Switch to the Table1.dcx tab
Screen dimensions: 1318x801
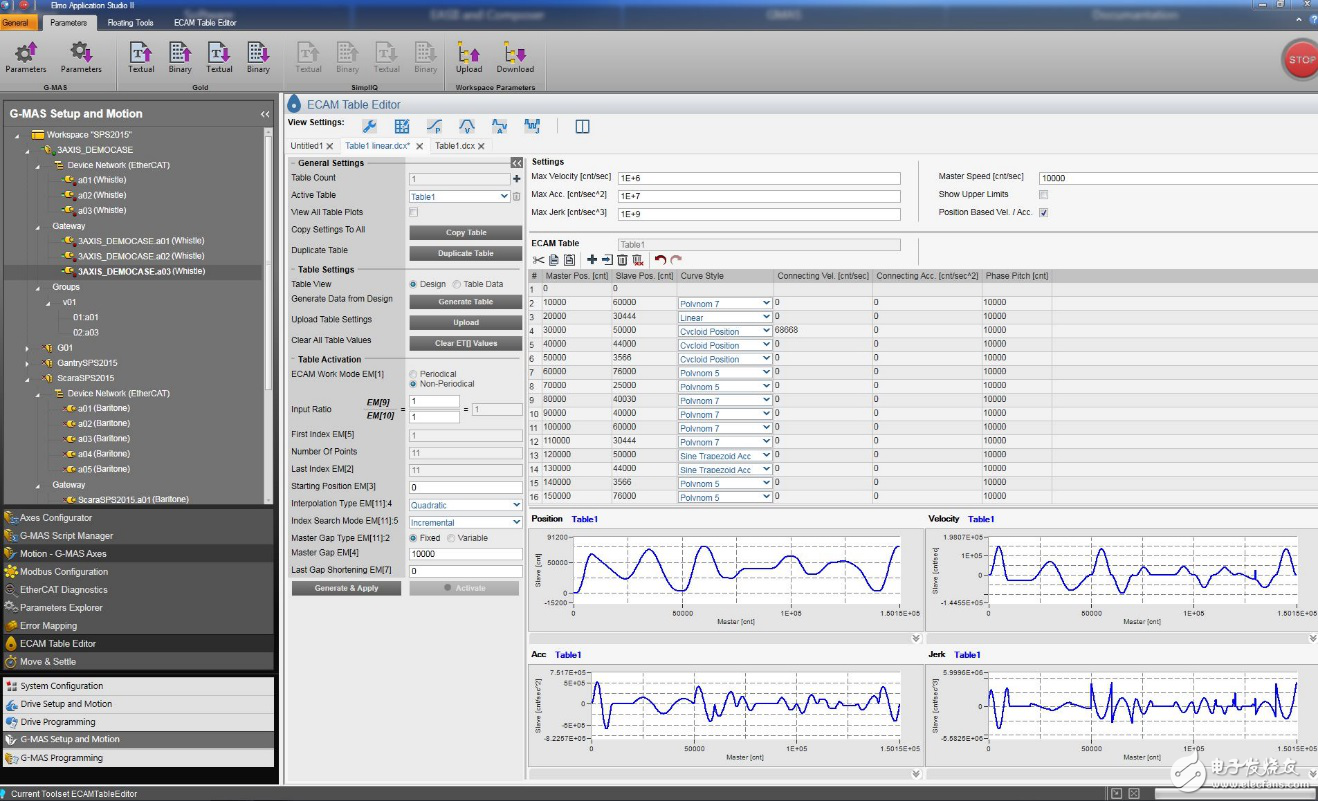tap(453, 146)
